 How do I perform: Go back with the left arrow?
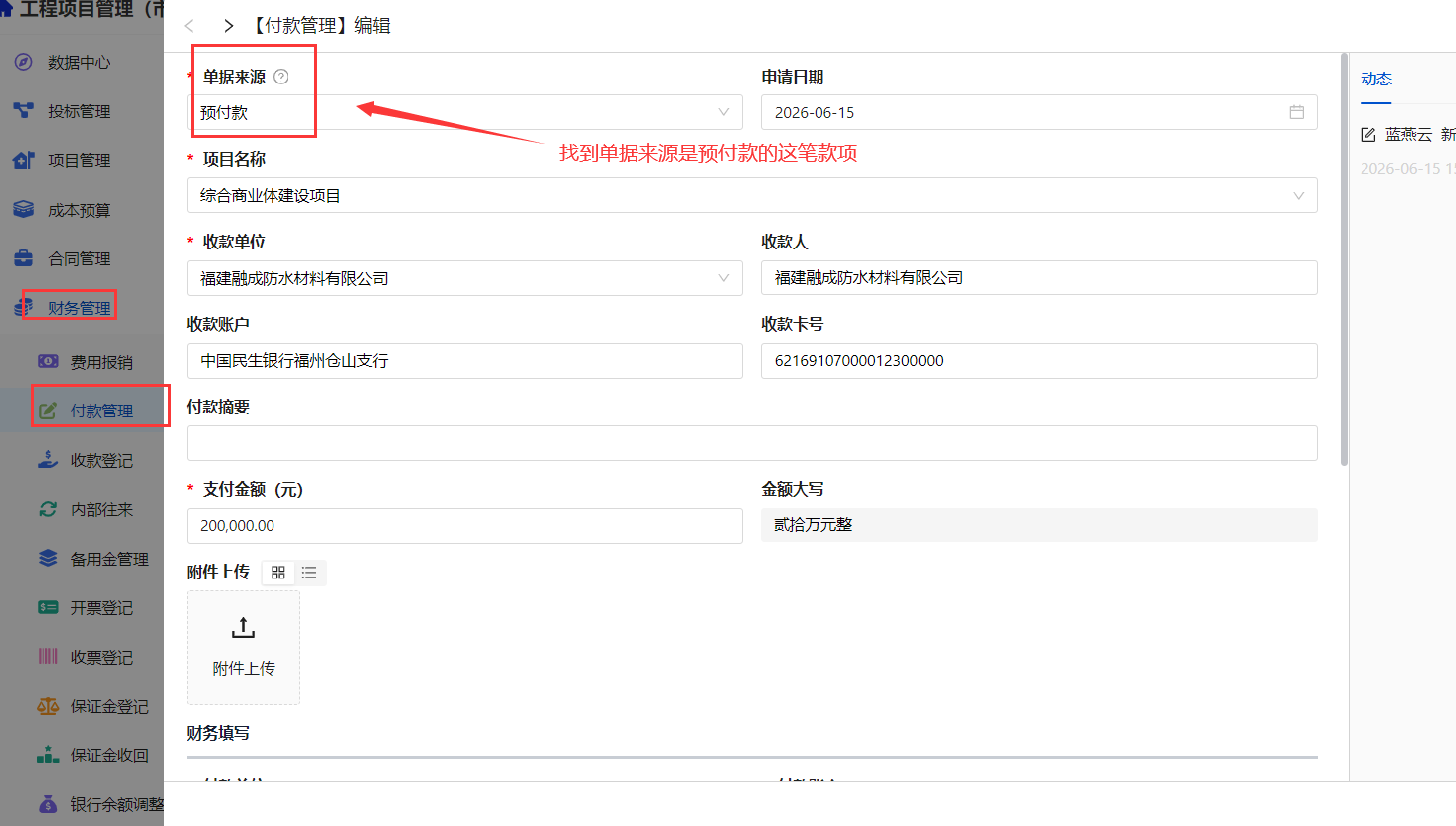tap(189, 26)
